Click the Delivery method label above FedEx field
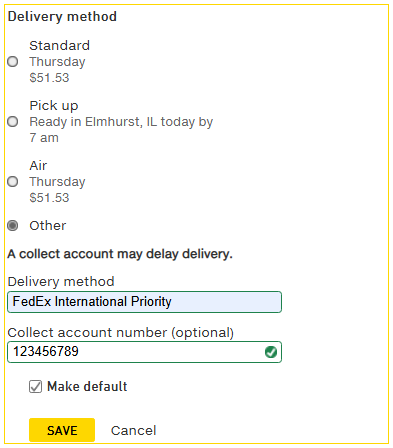 61,282
